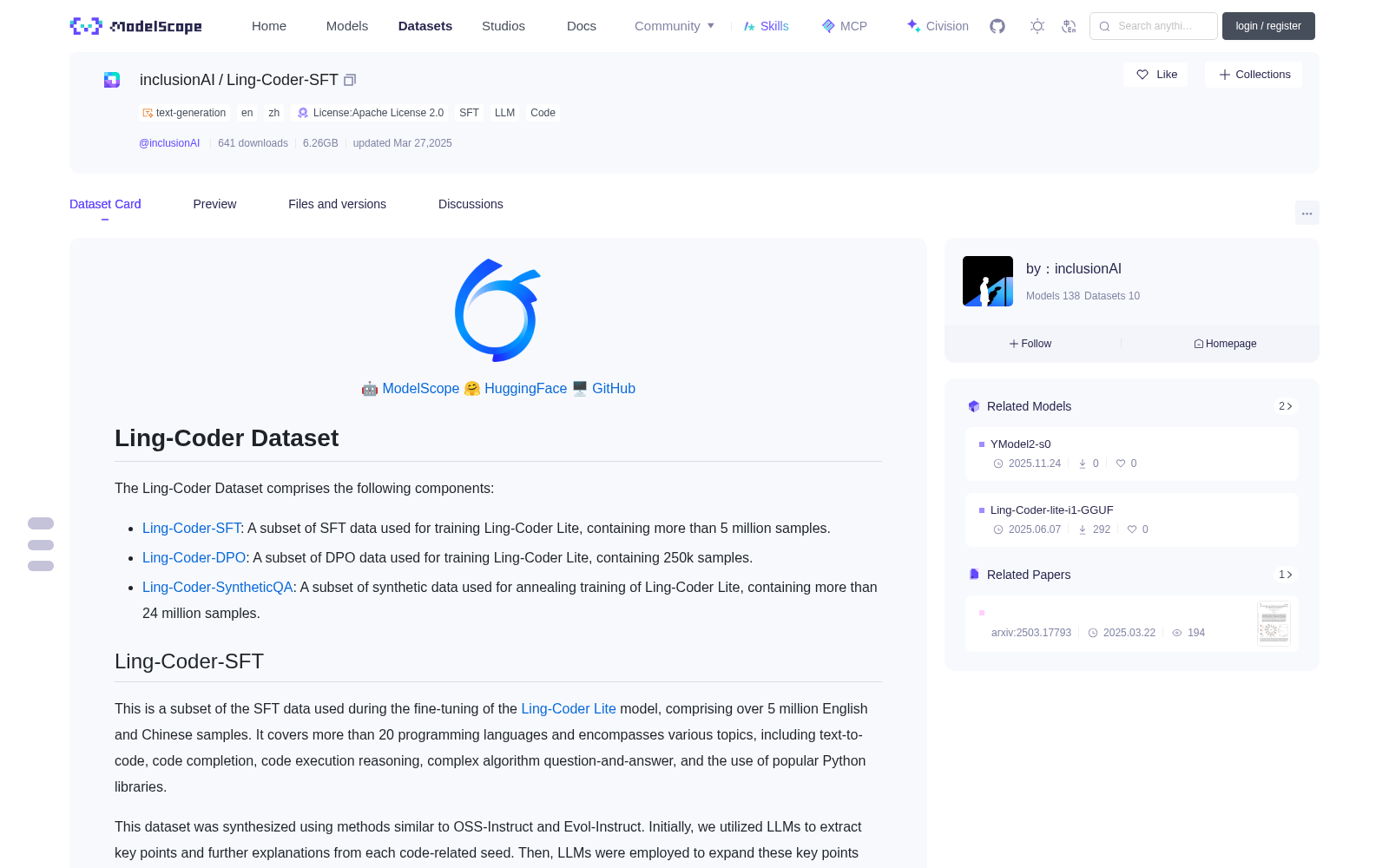Toggle the light/dark theme sun icon
The width and height of the screenshot is (1389, 868).
click(x=1037, y=26)
